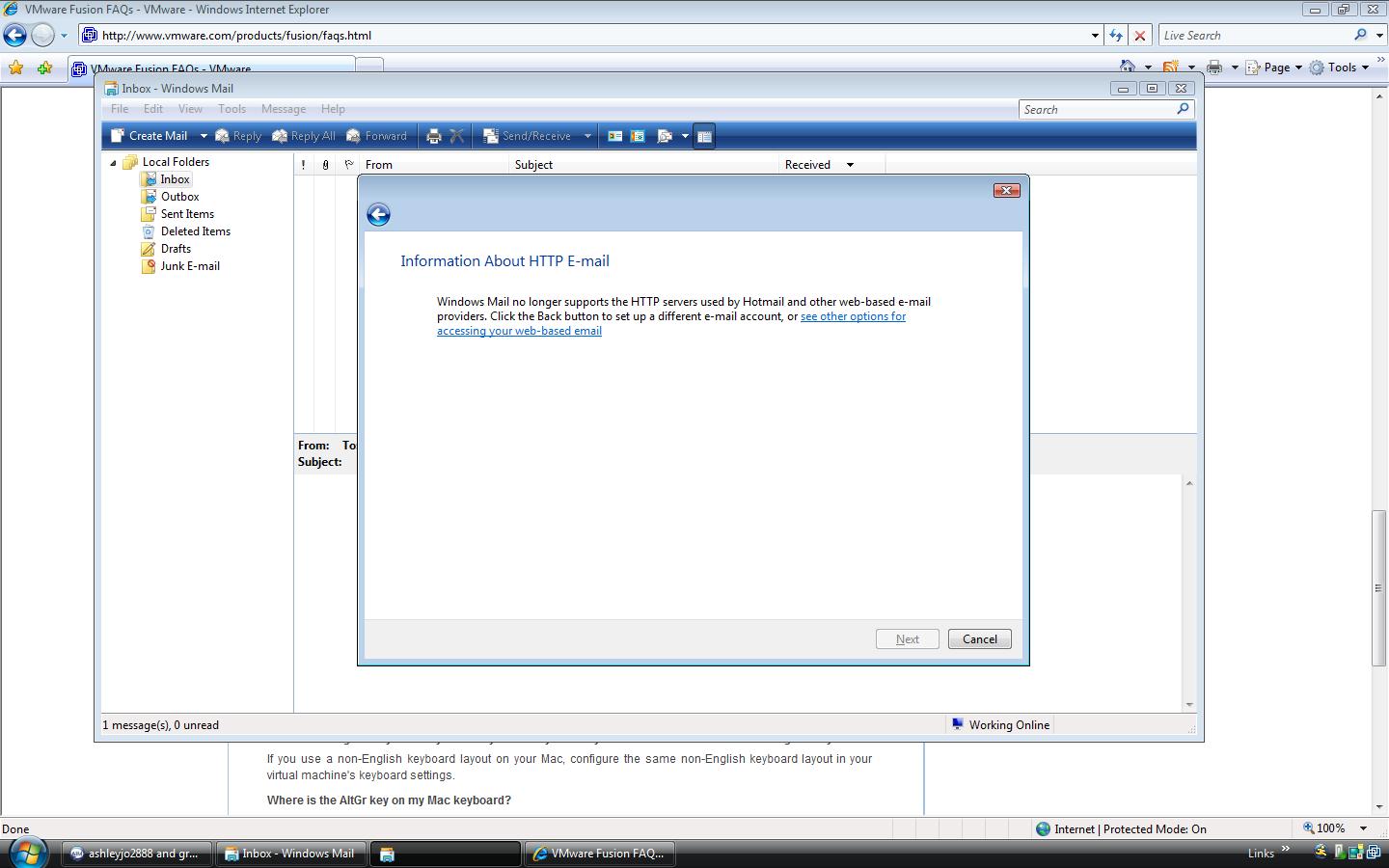1389x868 pixels.
Task: Open the File menu in Windows Mail
Action: 120,109
